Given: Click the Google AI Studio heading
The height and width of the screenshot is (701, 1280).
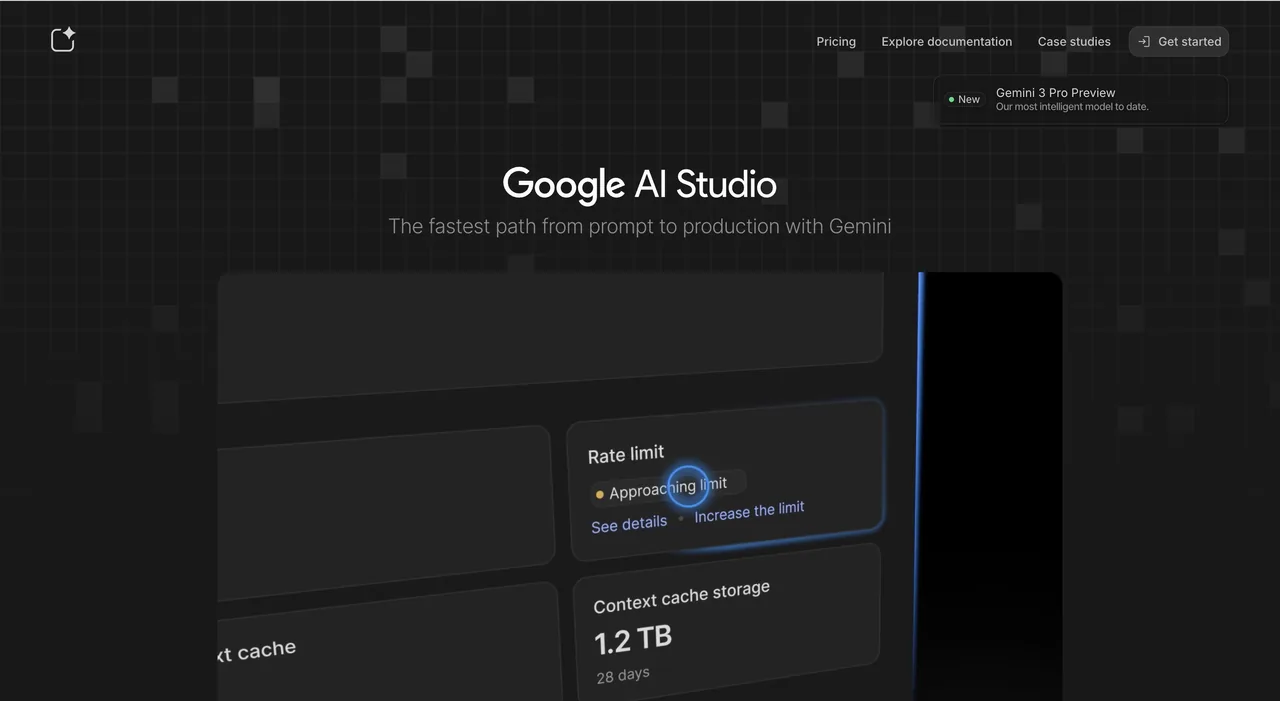Looking at the screenshot, I should tap(640, 185).
